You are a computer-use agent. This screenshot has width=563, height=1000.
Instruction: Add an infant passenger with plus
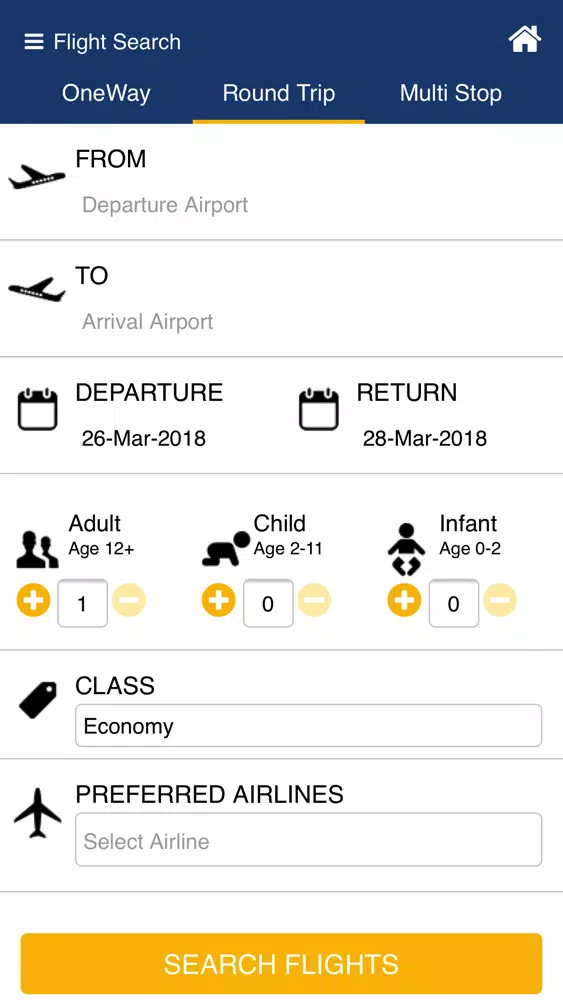[x=404, y=600]
